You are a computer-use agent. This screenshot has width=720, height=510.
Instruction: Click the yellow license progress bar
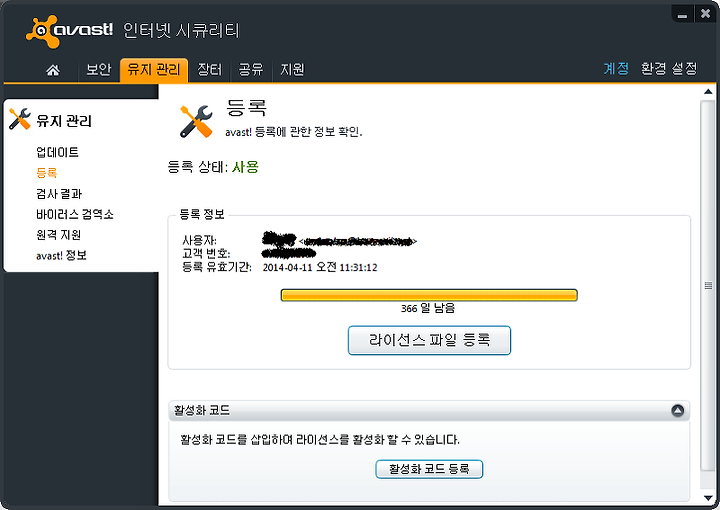[x=429, y=295]
